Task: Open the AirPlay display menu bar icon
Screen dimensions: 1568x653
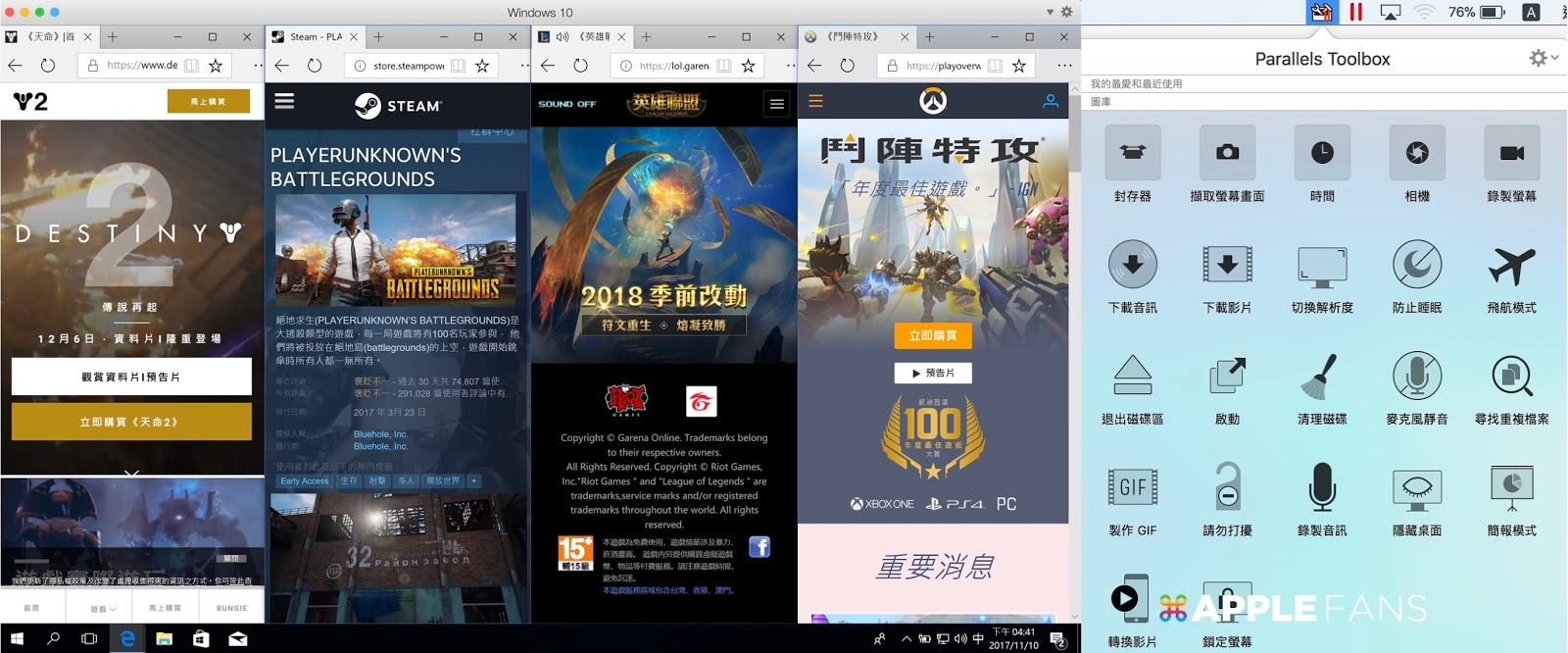Action: 1390,12
